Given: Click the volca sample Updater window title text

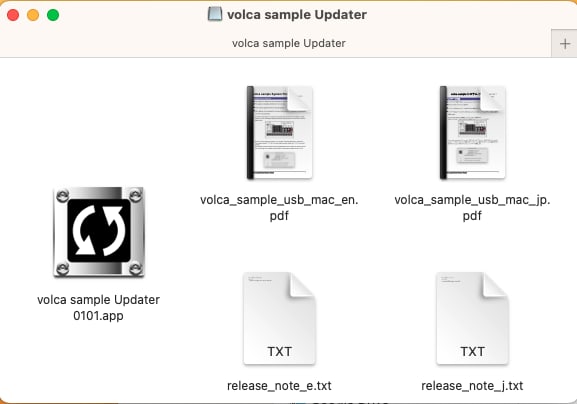Looking at the screenshot, I should click(297, 15).
